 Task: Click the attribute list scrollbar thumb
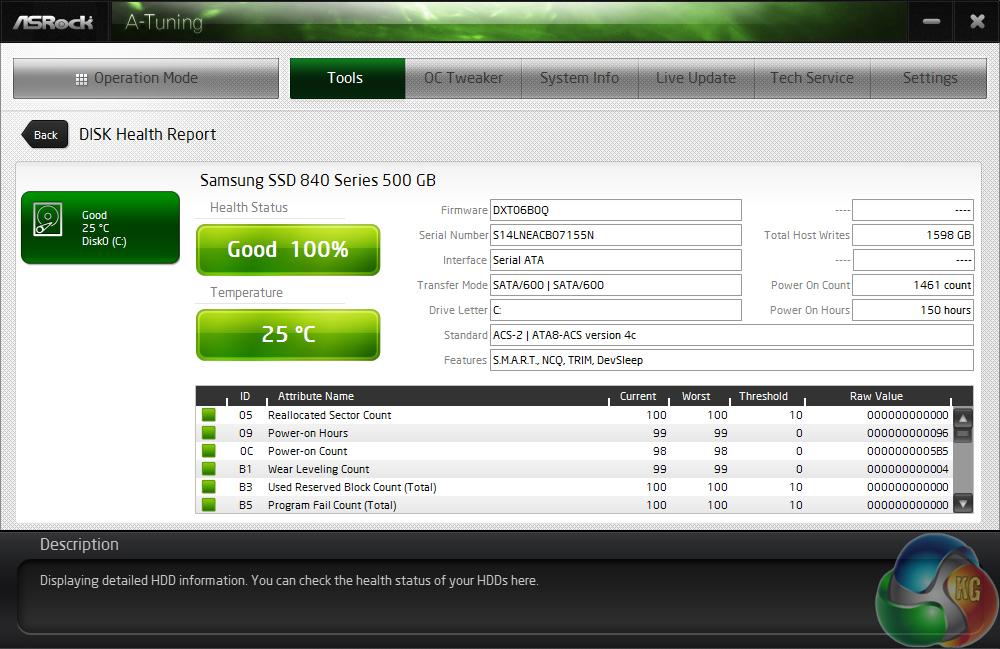(x=963, y=435)
